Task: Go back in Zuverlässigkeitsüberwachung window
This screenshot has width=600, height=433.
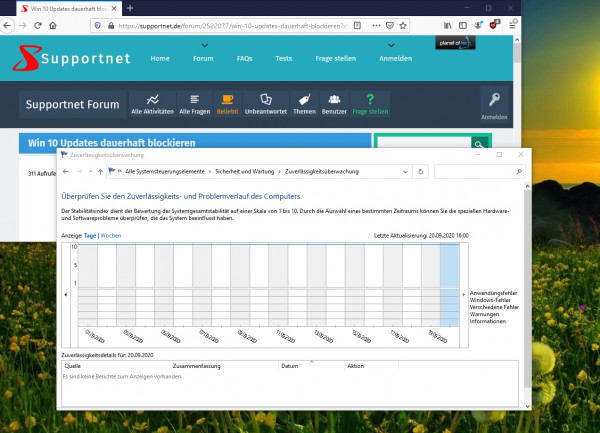Action: 65,171
